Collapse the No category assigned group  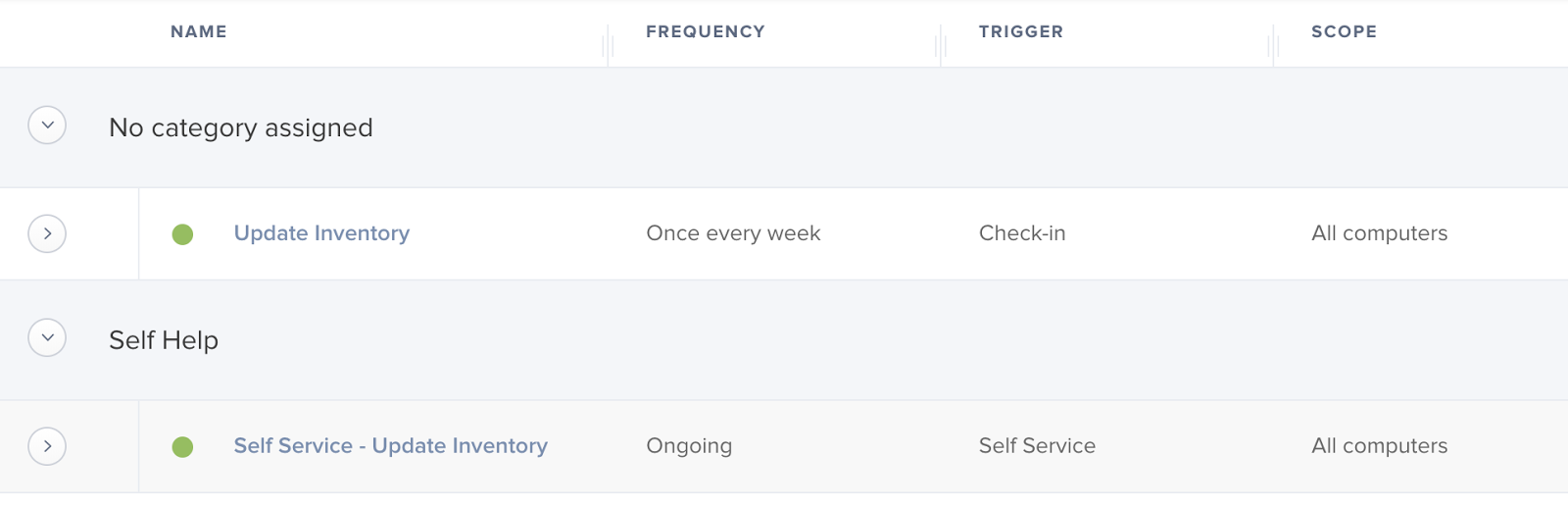(47, 126)
